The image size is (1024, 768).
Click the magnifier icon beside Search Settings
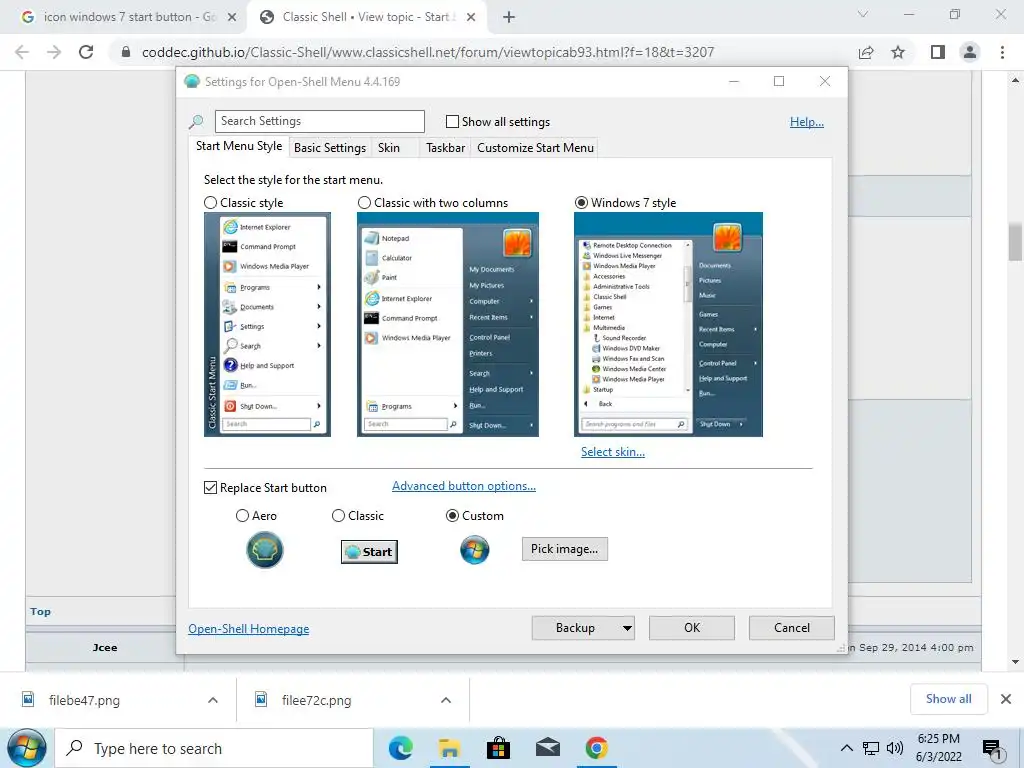[196, 121]
